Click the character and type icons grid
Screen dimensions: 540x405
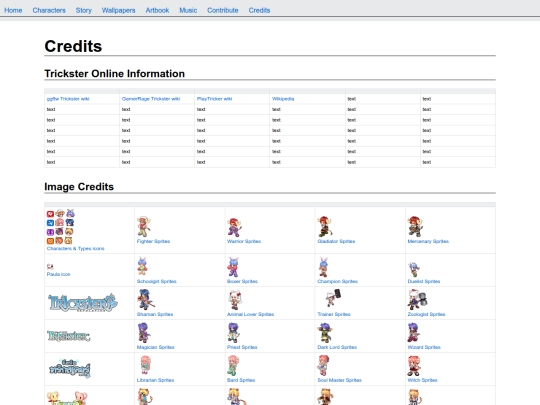click(61, 227)
